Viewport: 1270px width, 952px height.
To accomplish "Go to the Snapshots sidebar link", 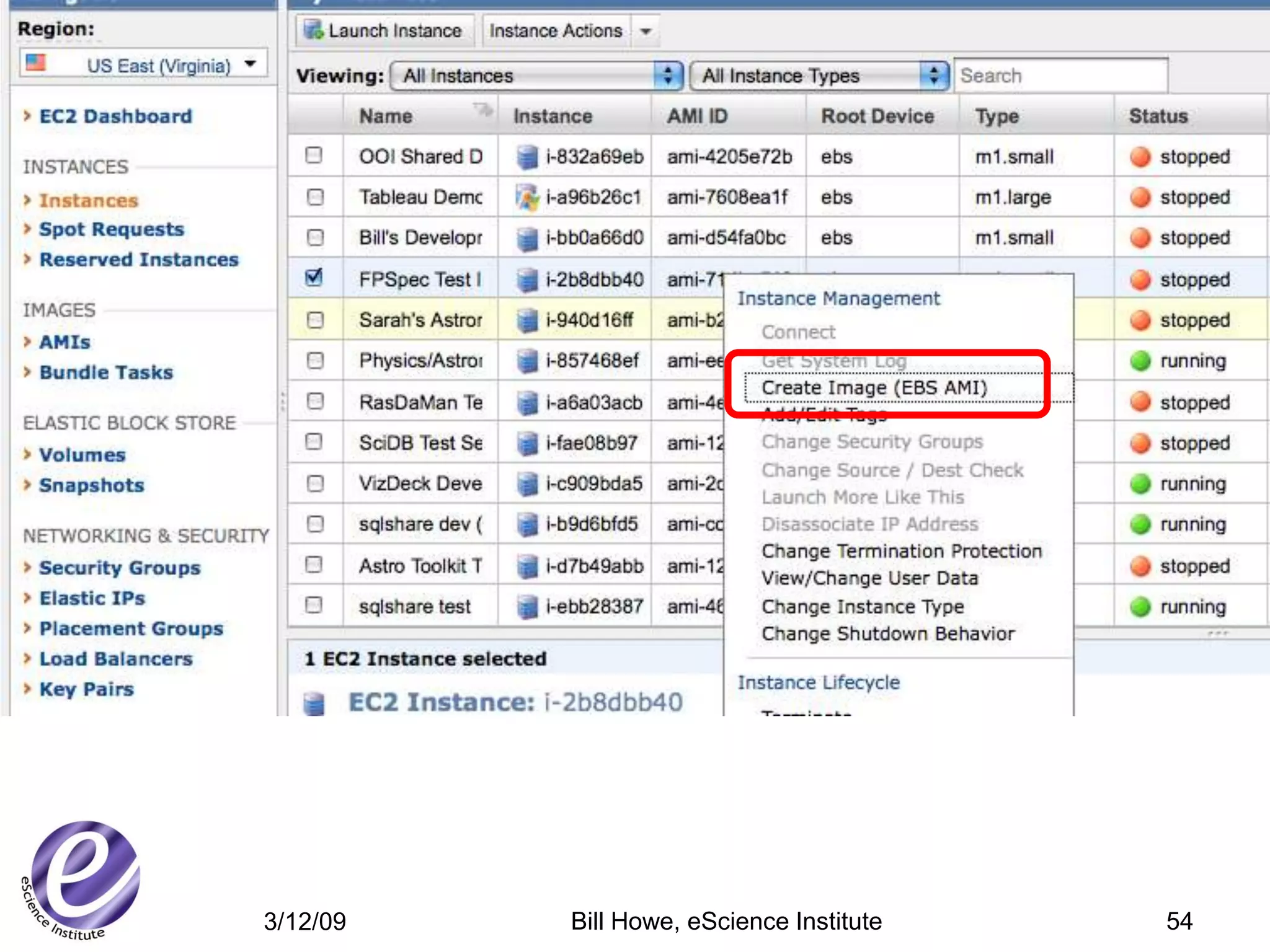I will pyautogui.click(x=91, y=485).
